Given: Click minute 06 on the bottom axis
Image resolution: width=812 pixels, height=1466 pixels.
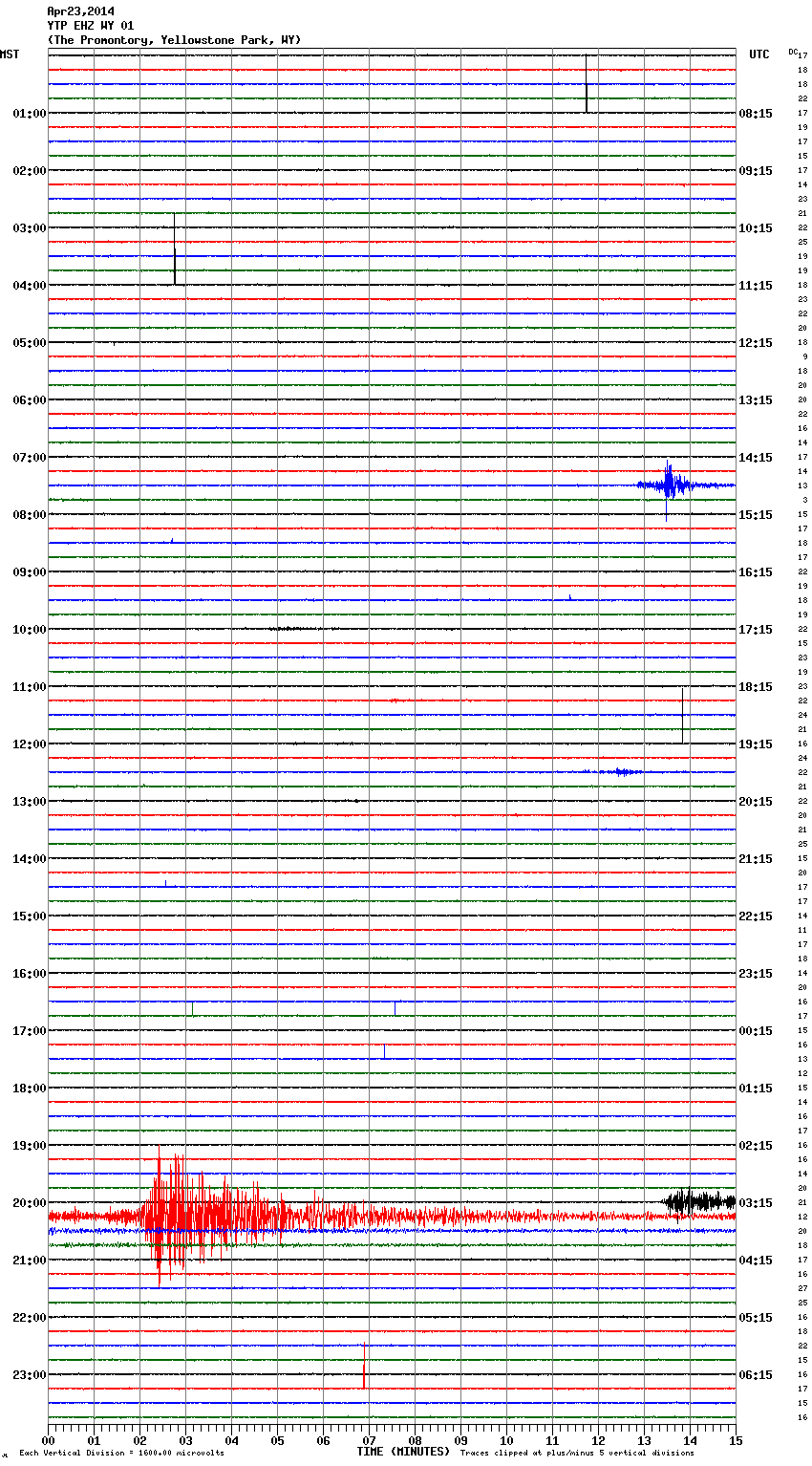Looking at the screenshot, I should click(323, 1440).
